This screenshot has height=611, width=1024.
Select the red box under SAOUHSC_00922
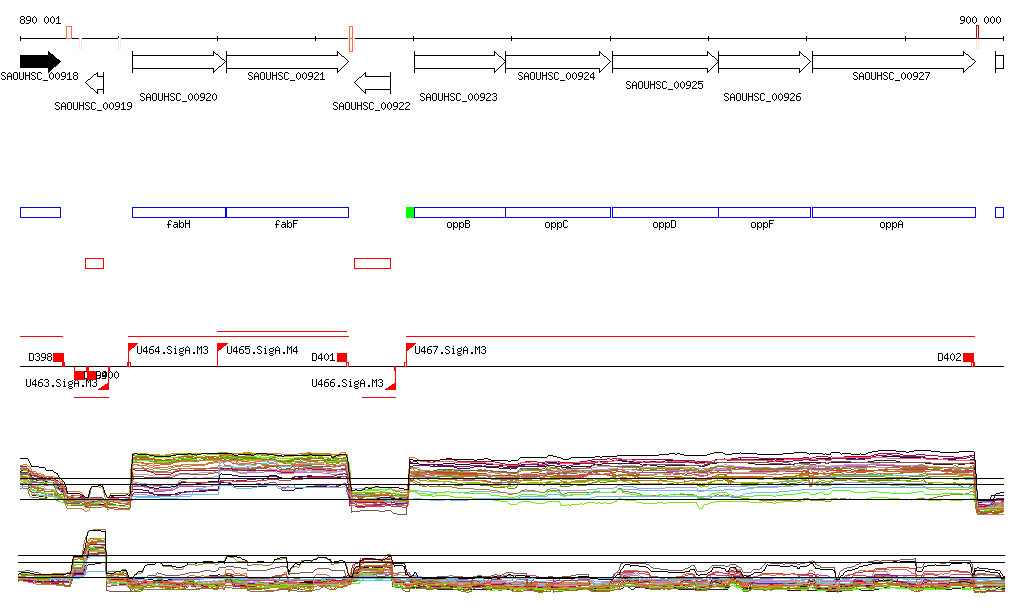[372, 264]
